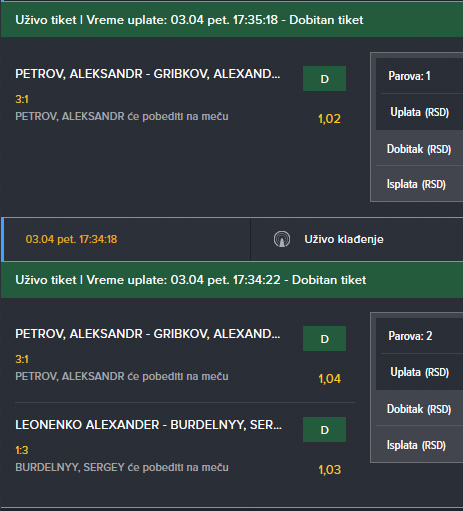Open the Uživo klađenje row
The height and width of the screenshot is (511, 463).
click(x=357, y=239)
